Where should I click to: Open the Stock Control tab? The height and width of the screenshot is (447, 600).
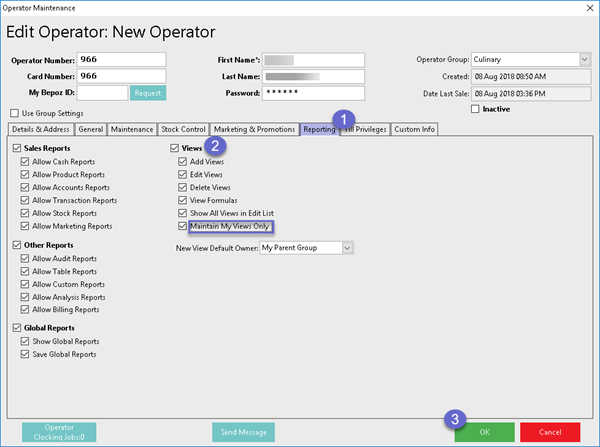tap(185, 129)
